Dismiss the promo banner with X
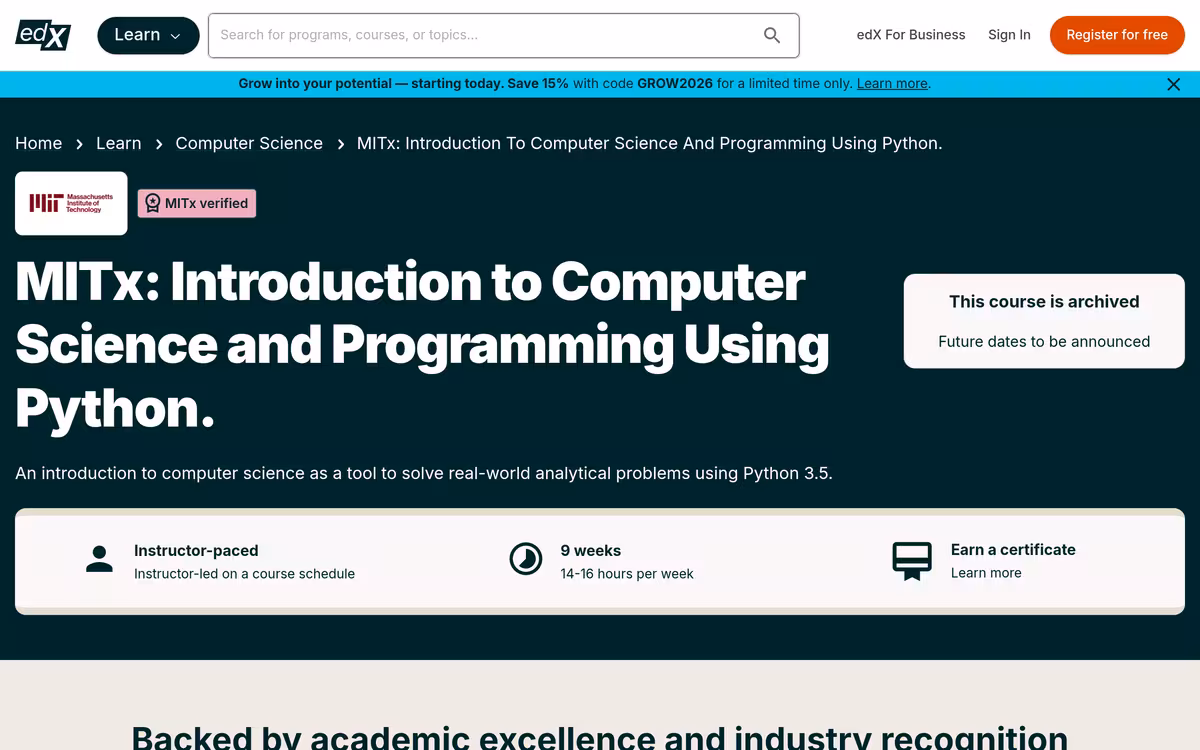 [1174, 84]
